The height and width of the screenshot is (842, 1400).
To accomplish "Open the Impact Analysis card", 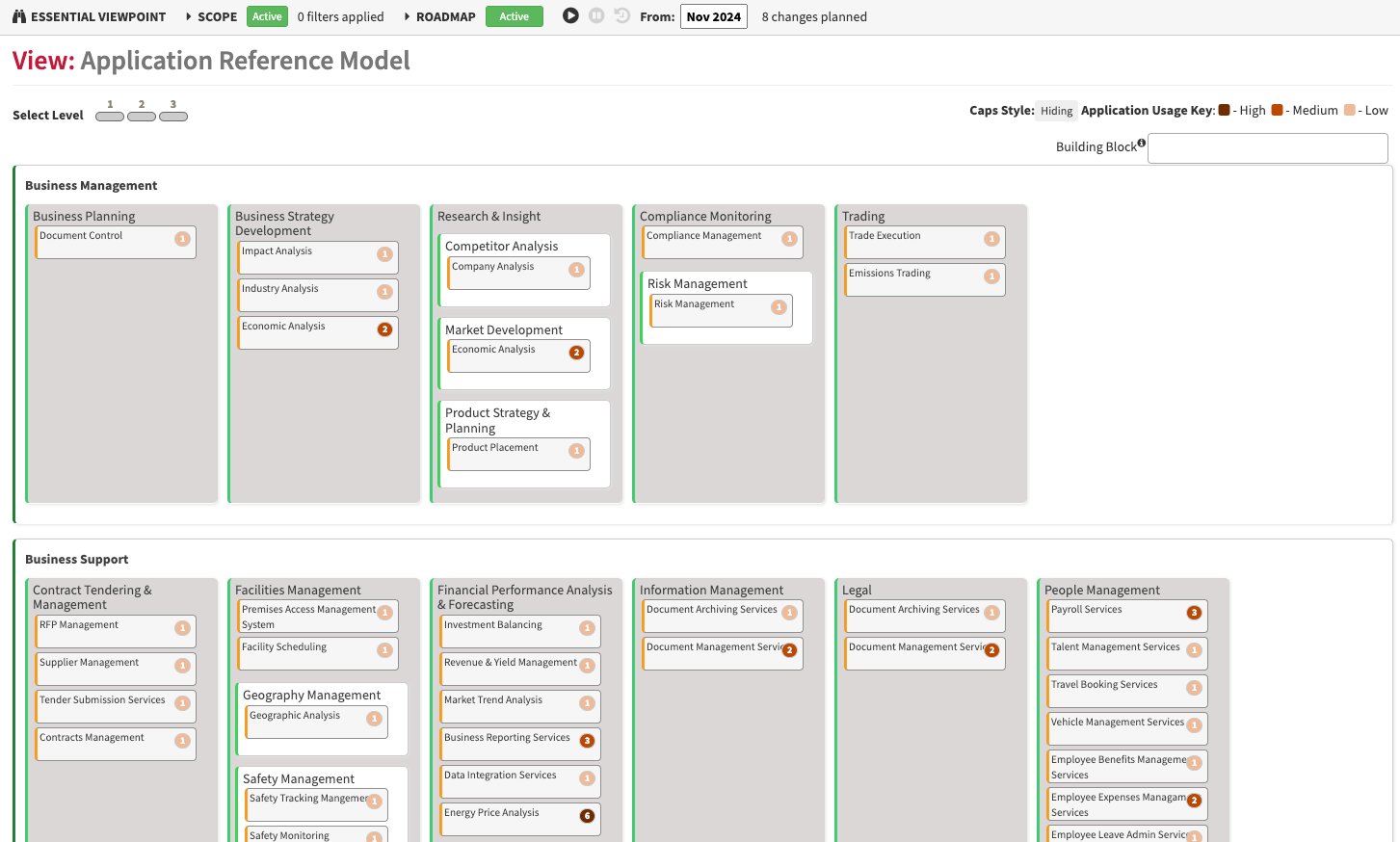I will tap(318, 257).
